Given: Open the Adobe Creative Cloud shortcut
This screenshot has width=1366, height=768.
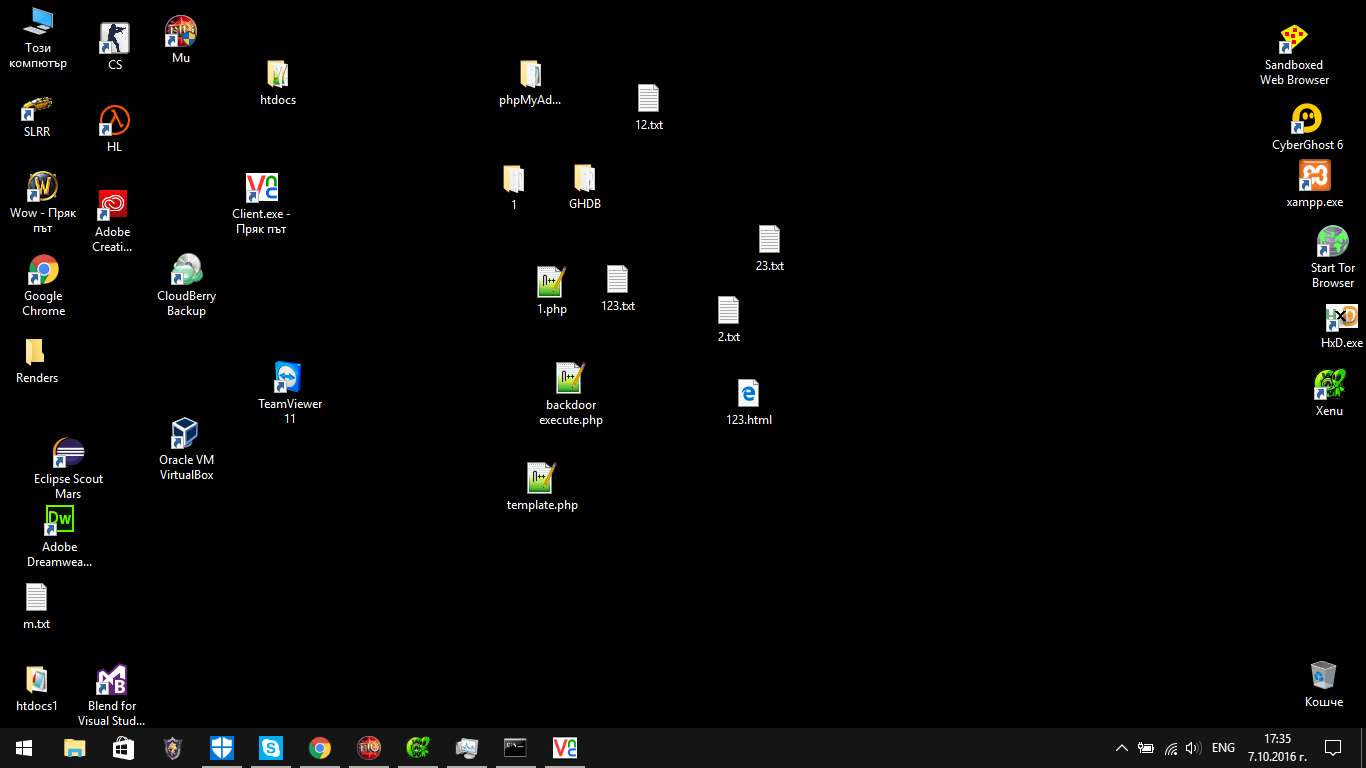Looking at the screenshot, I should coord(112,221).
